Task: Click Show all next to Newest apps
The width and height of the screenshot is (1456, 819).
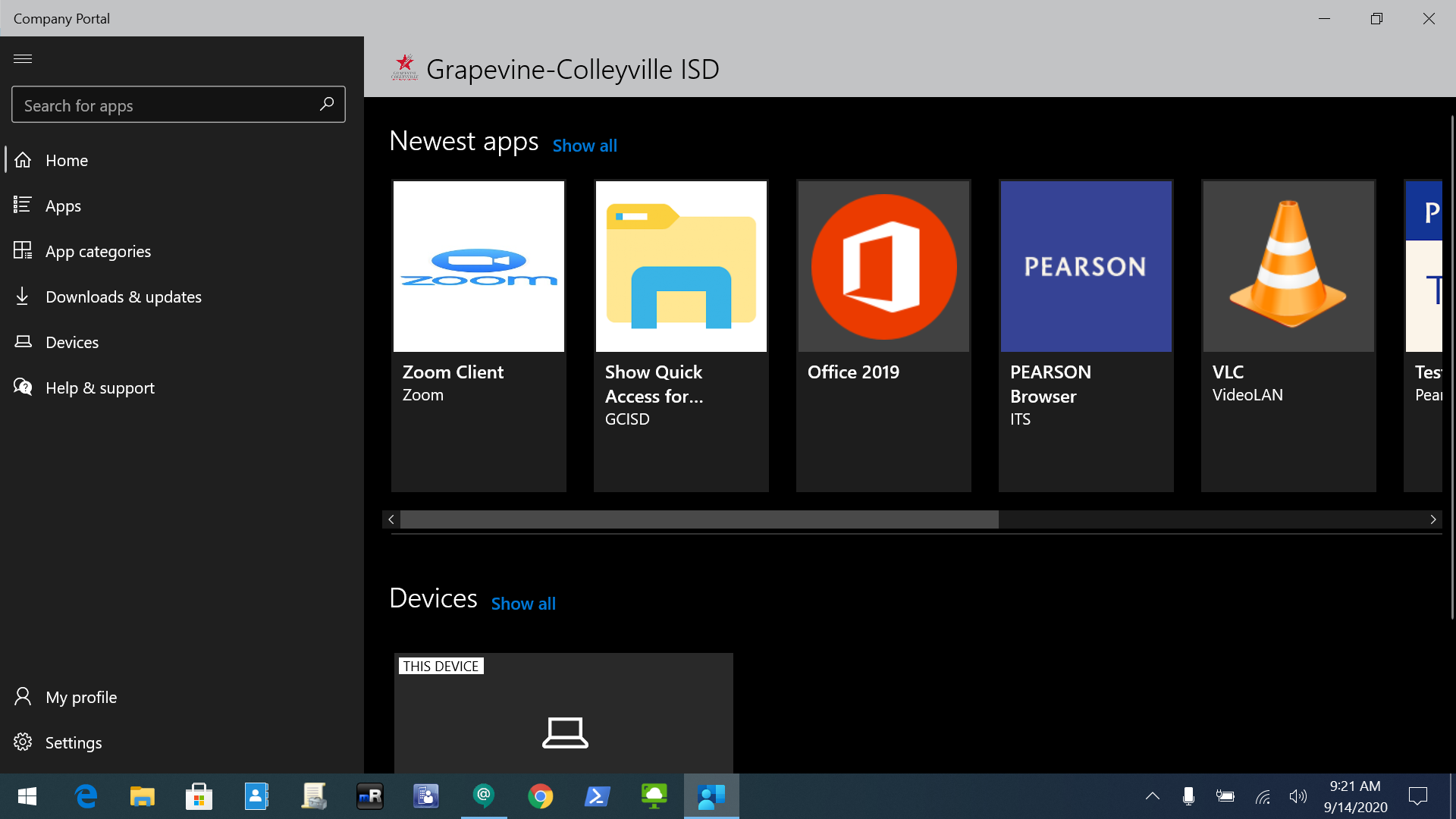Action: click(584, 146)
